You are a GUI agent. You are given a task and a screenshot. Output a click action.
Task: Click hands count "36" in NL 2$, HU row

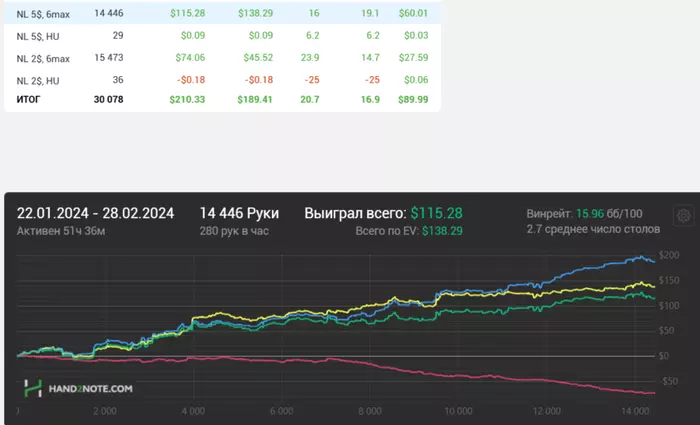coord(118,79)
